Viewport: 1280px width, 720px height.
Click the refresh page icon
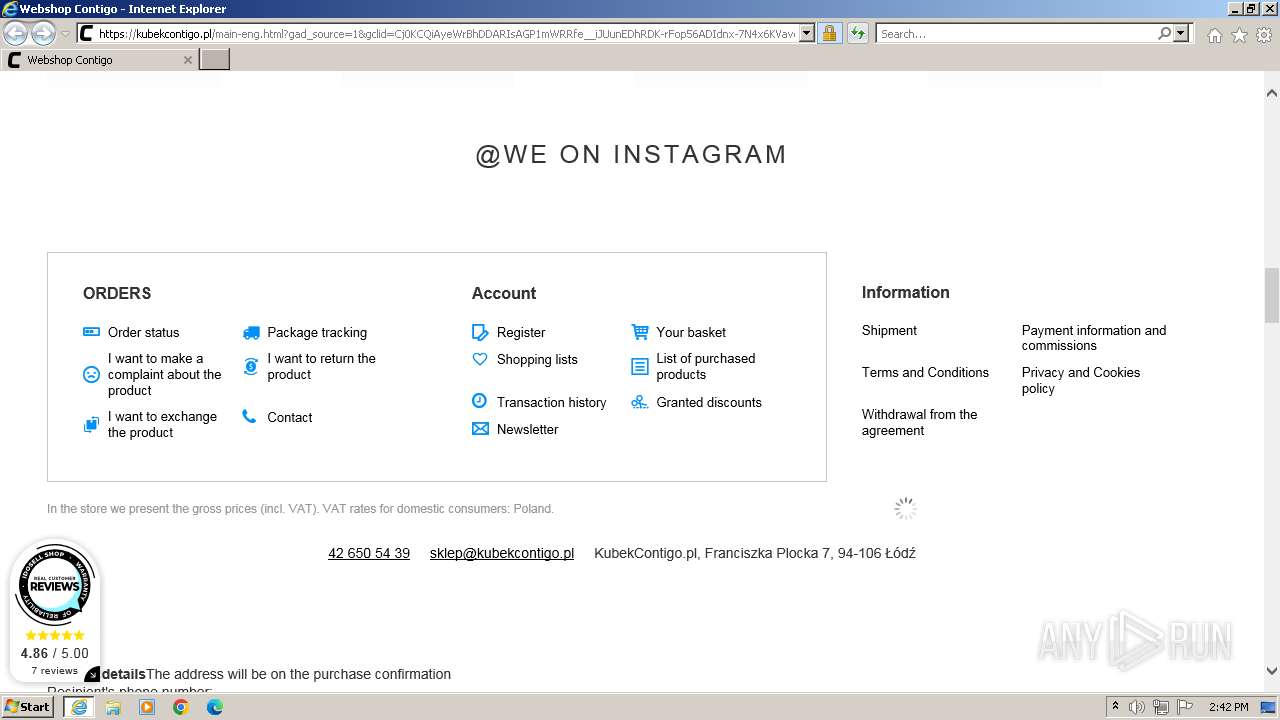tap(857, 33)
